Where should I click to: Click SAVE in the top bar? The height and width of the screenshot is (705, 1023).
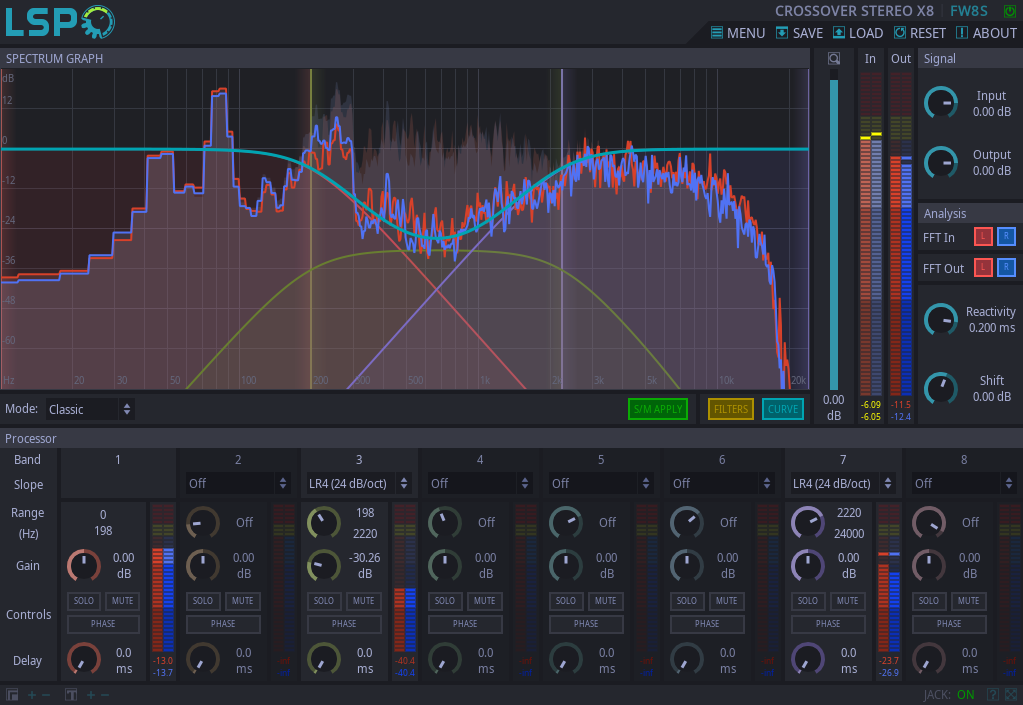click(799, 33)
